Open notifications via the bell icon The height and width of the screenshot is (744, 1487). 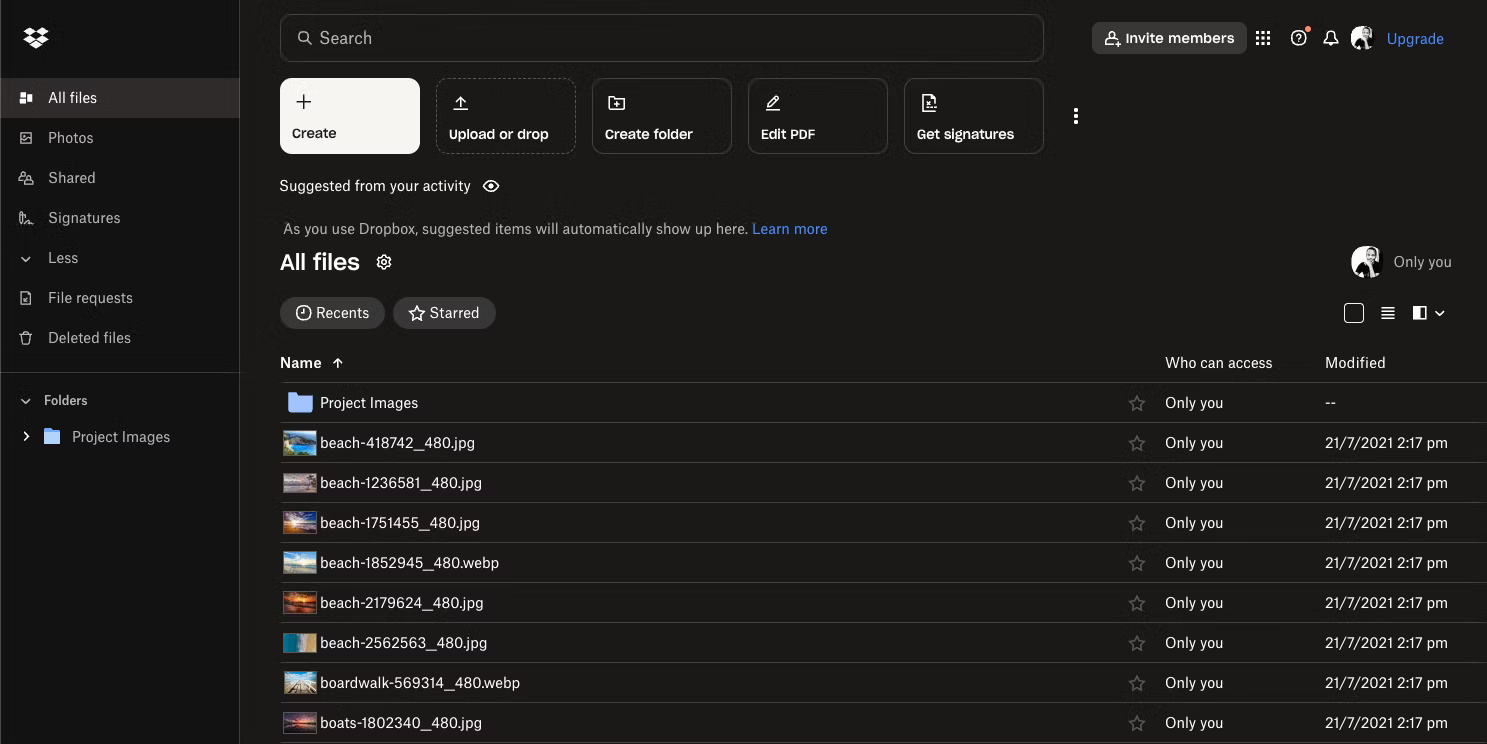point(1331,37)
